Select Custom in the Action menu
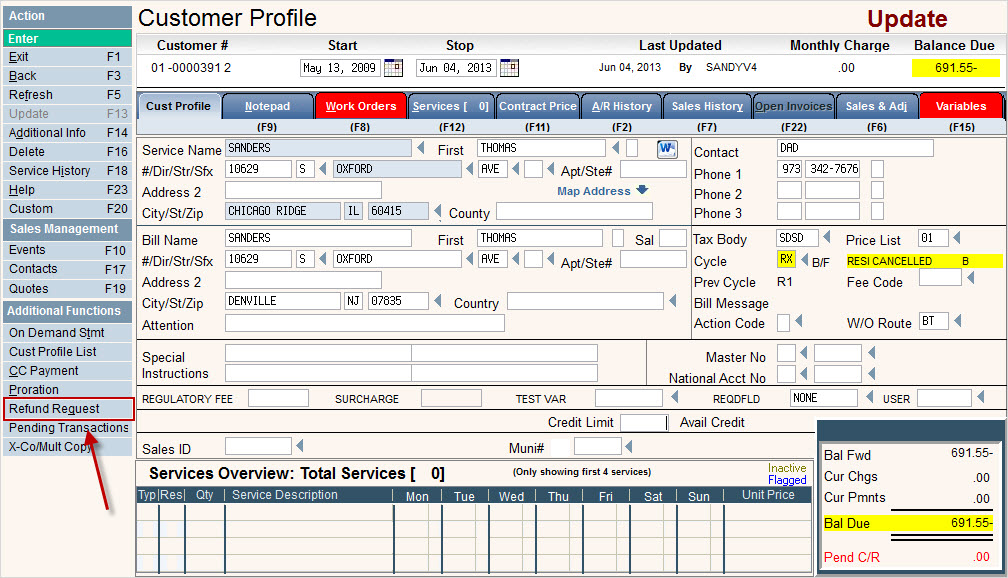 click(x=68, y=208)
